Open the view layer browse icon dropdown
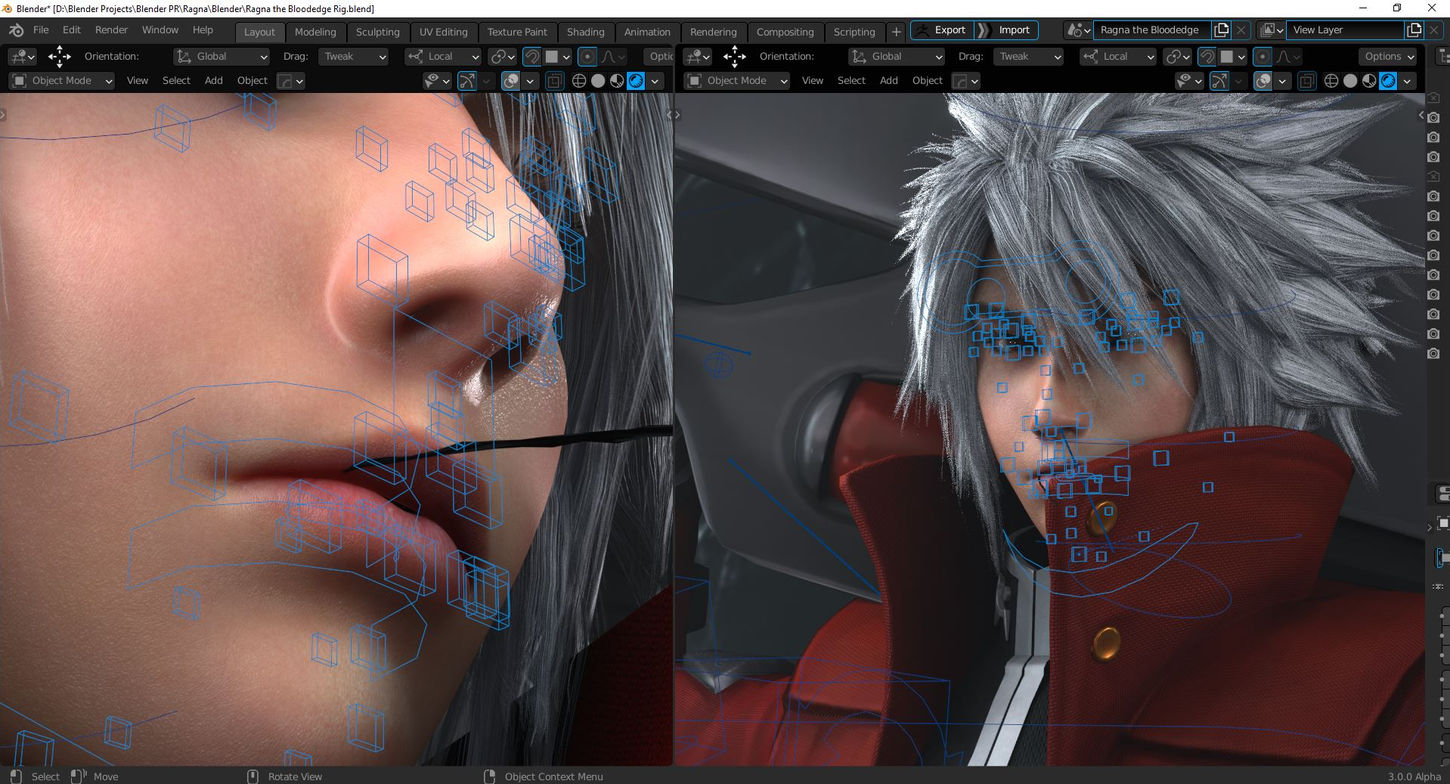The width and height of the screenshot is (1450, 784). pyautogui.click(x=1271, y=30)
